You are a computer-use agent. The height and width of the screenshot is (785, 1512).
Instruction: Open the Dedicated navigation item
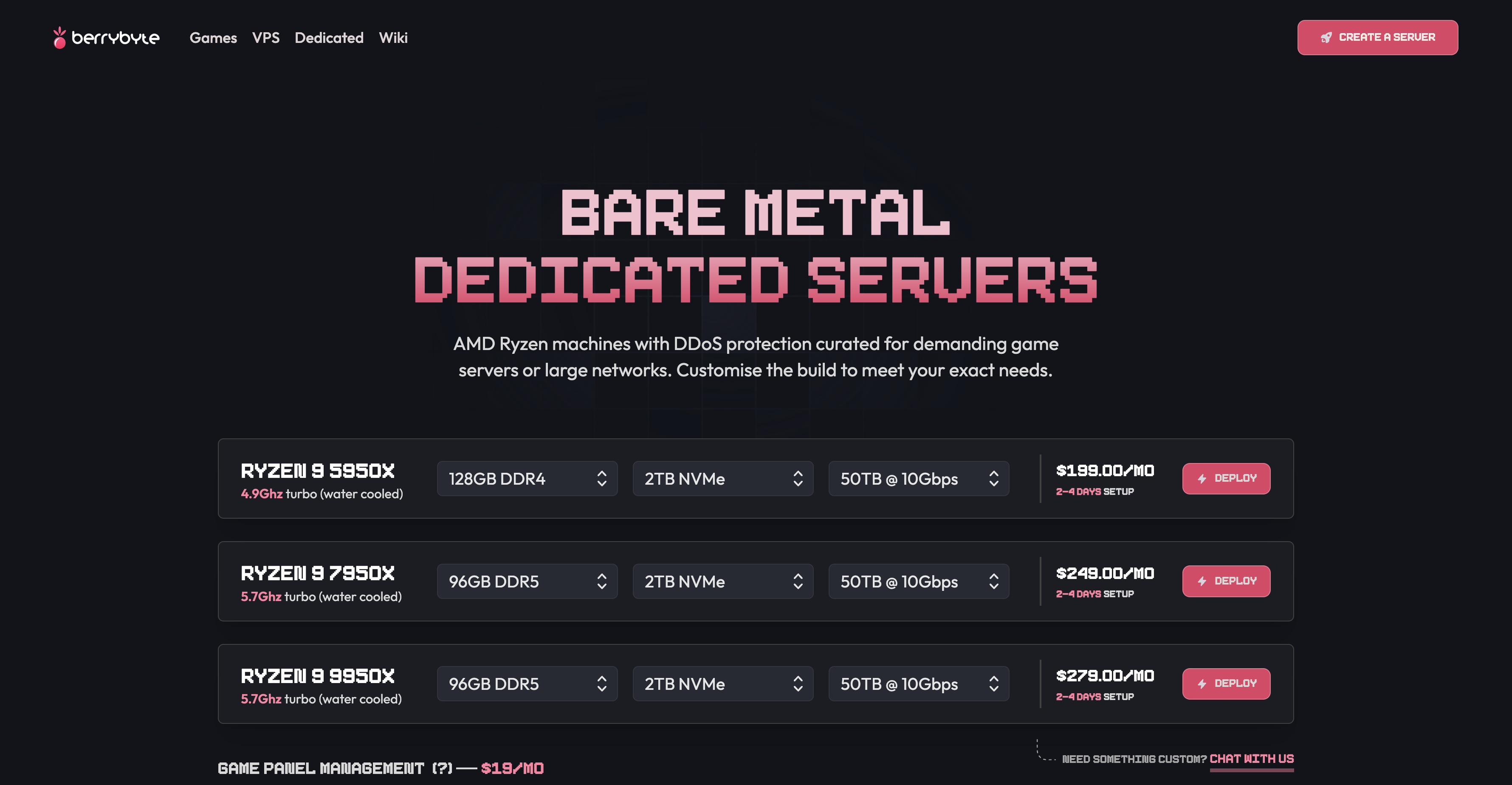click(329, 37)
